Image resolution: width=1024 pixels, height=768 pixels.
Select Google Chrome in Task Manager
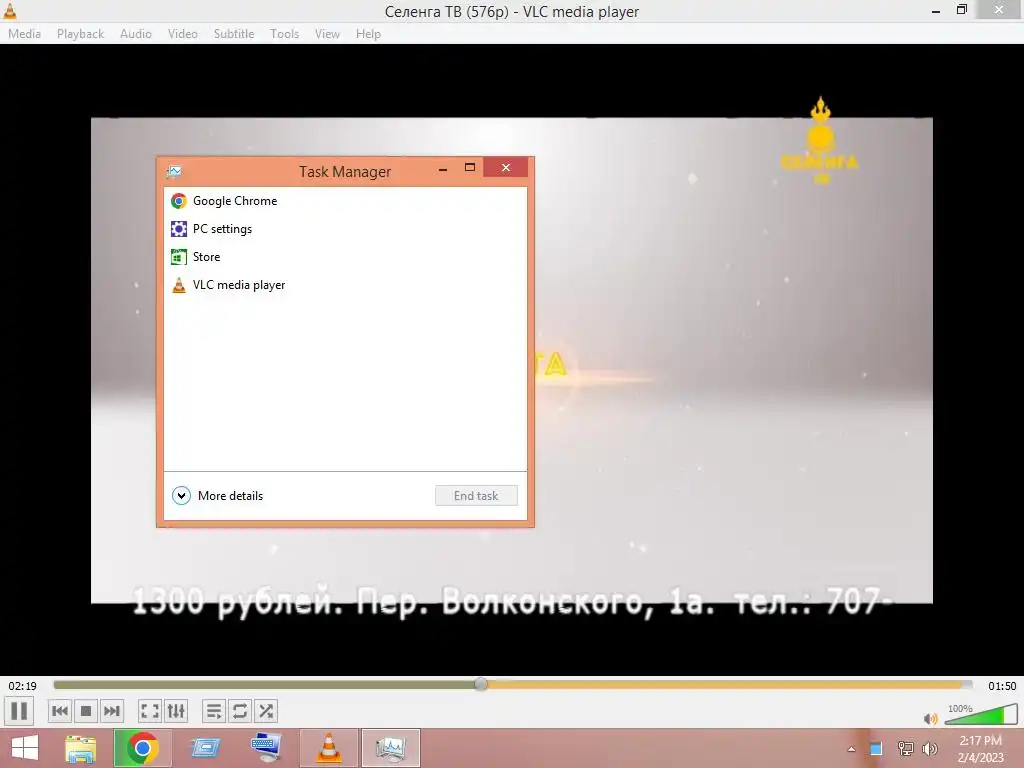click(x=345, y=201)
